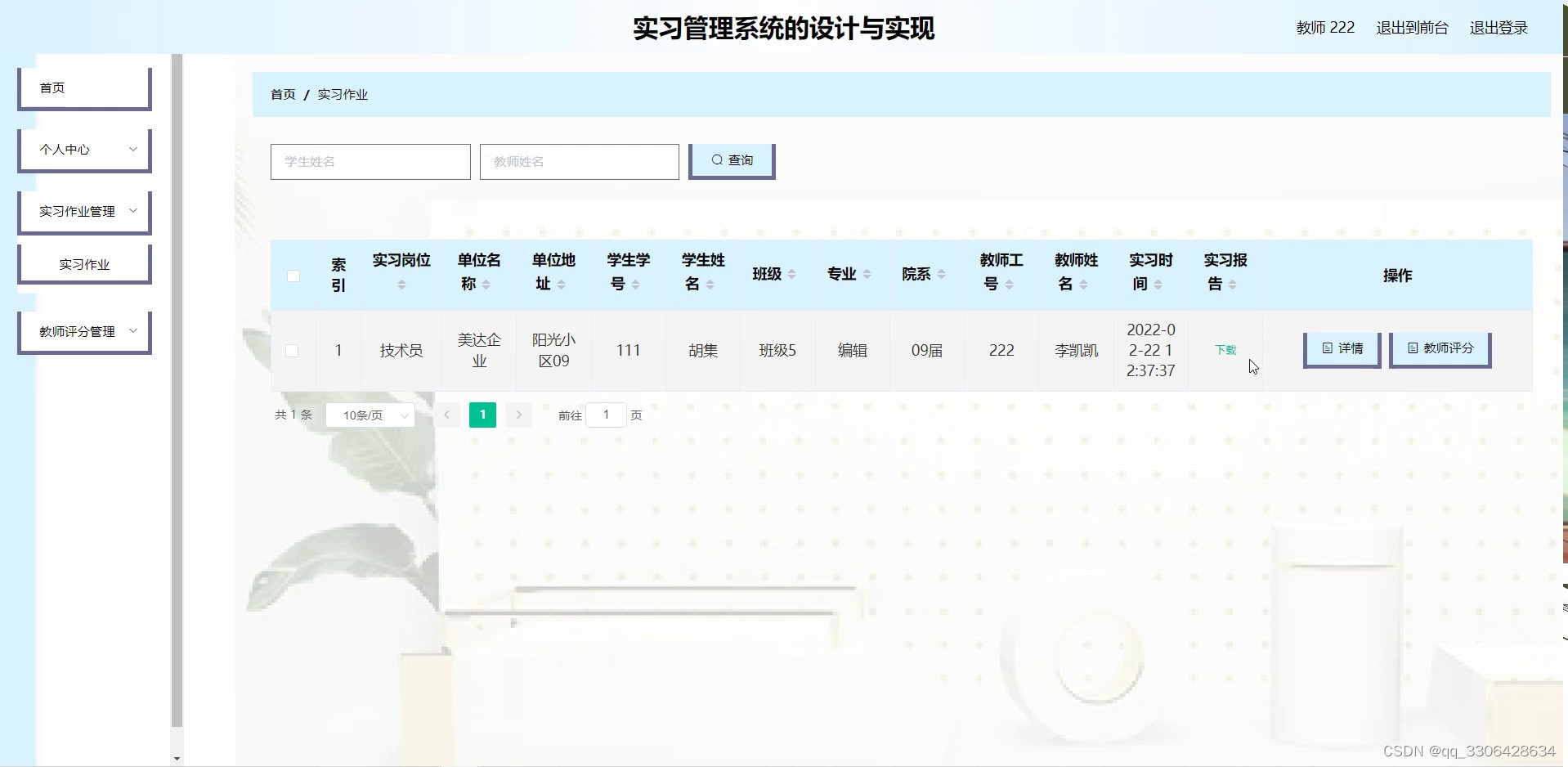Click 教师 222 user label
This screenshot has height=767, width=1568.
1325,28
